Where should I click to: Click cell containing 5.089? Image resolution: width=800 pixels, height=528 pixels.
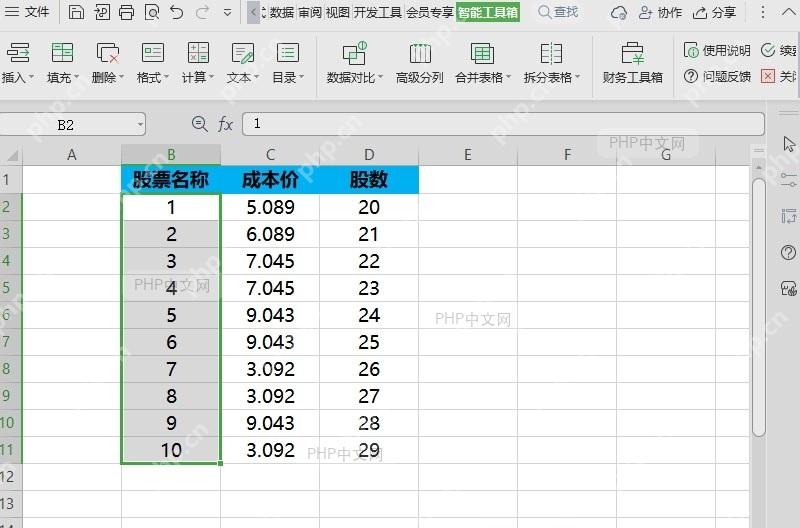point(270,207)
